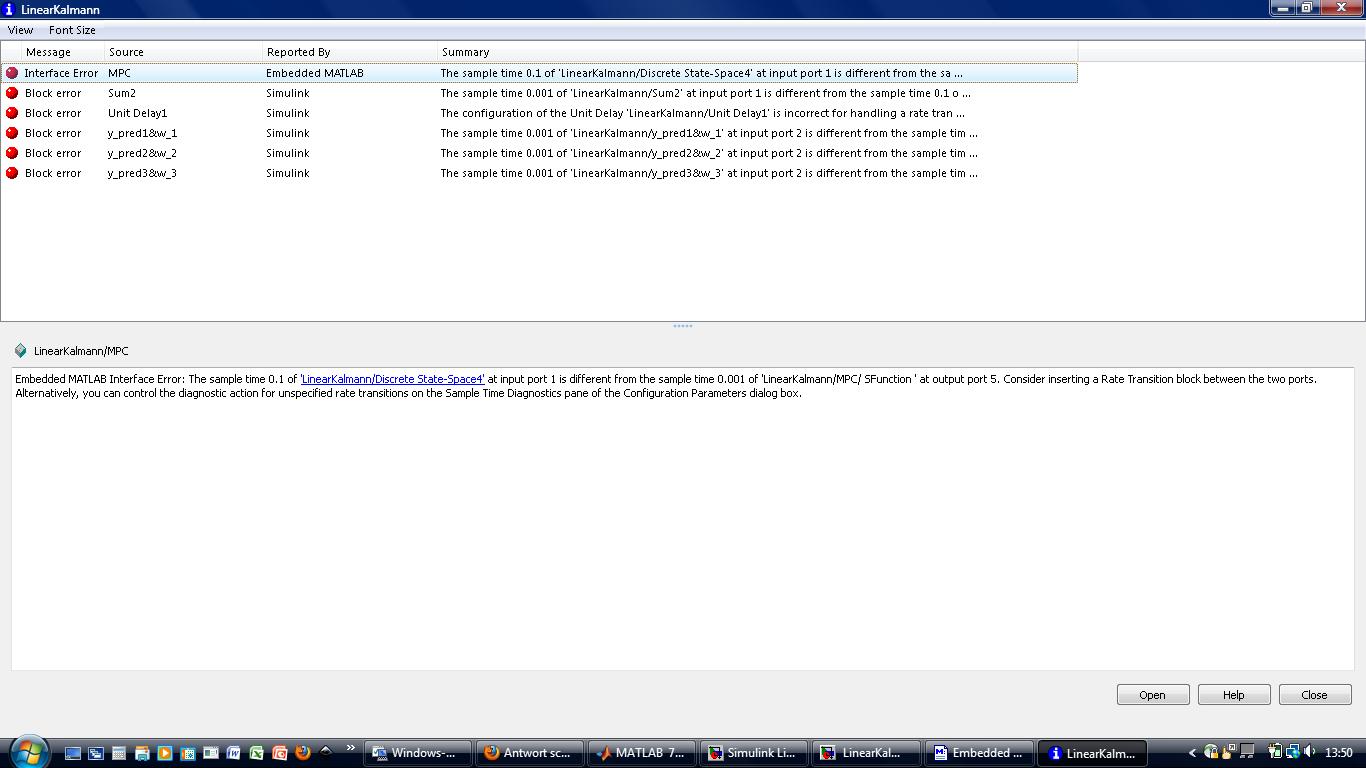Click the red error icon for the MPC row
Screen dimensions: 1366x768
point(12,73)
